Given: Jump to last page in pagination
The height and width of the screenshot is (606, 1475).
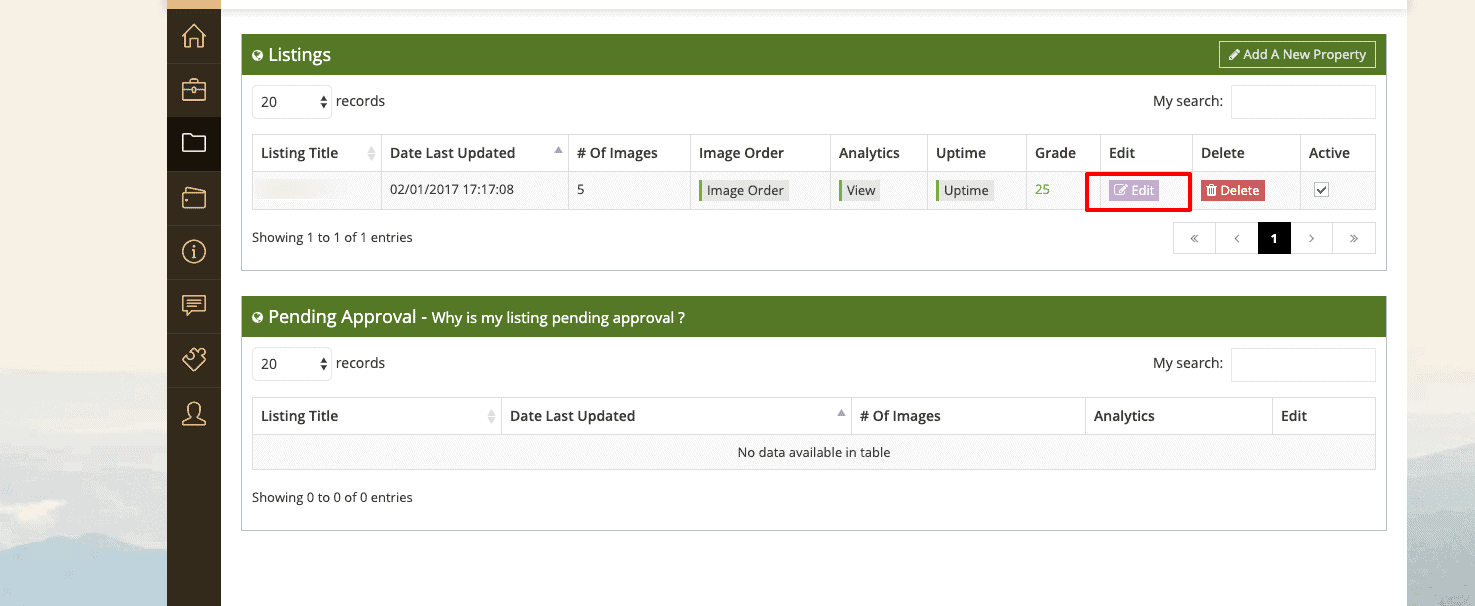Looking at the screenshot, I should click(1353, 239).
